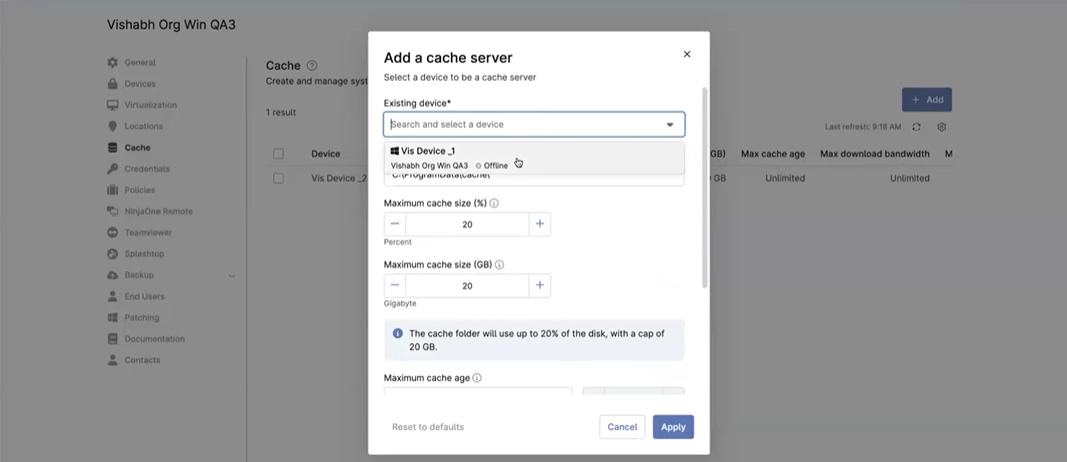Screen dimensions: 1067x462
Task: Click the Devices lock icon
Action: click(112, 84)
